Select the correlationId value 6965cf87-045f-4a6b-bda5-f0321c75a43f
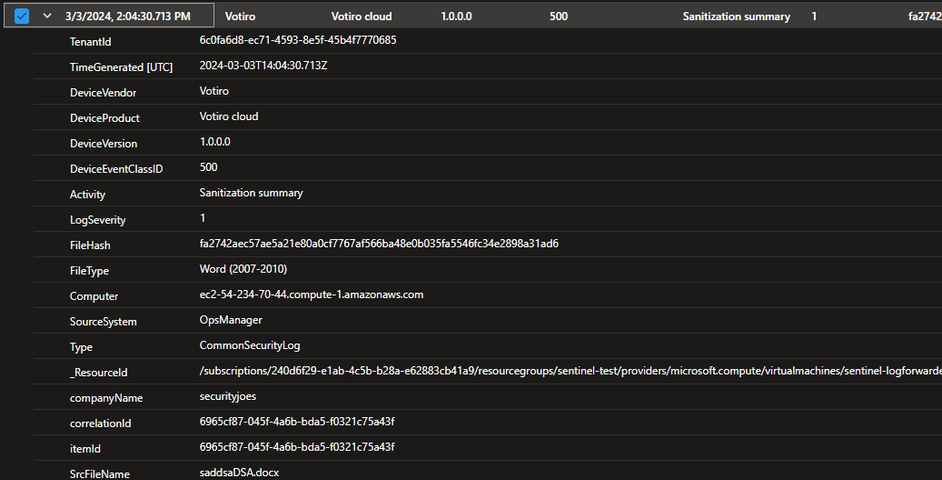Viewport: 942px width, 480px height. 297,422
